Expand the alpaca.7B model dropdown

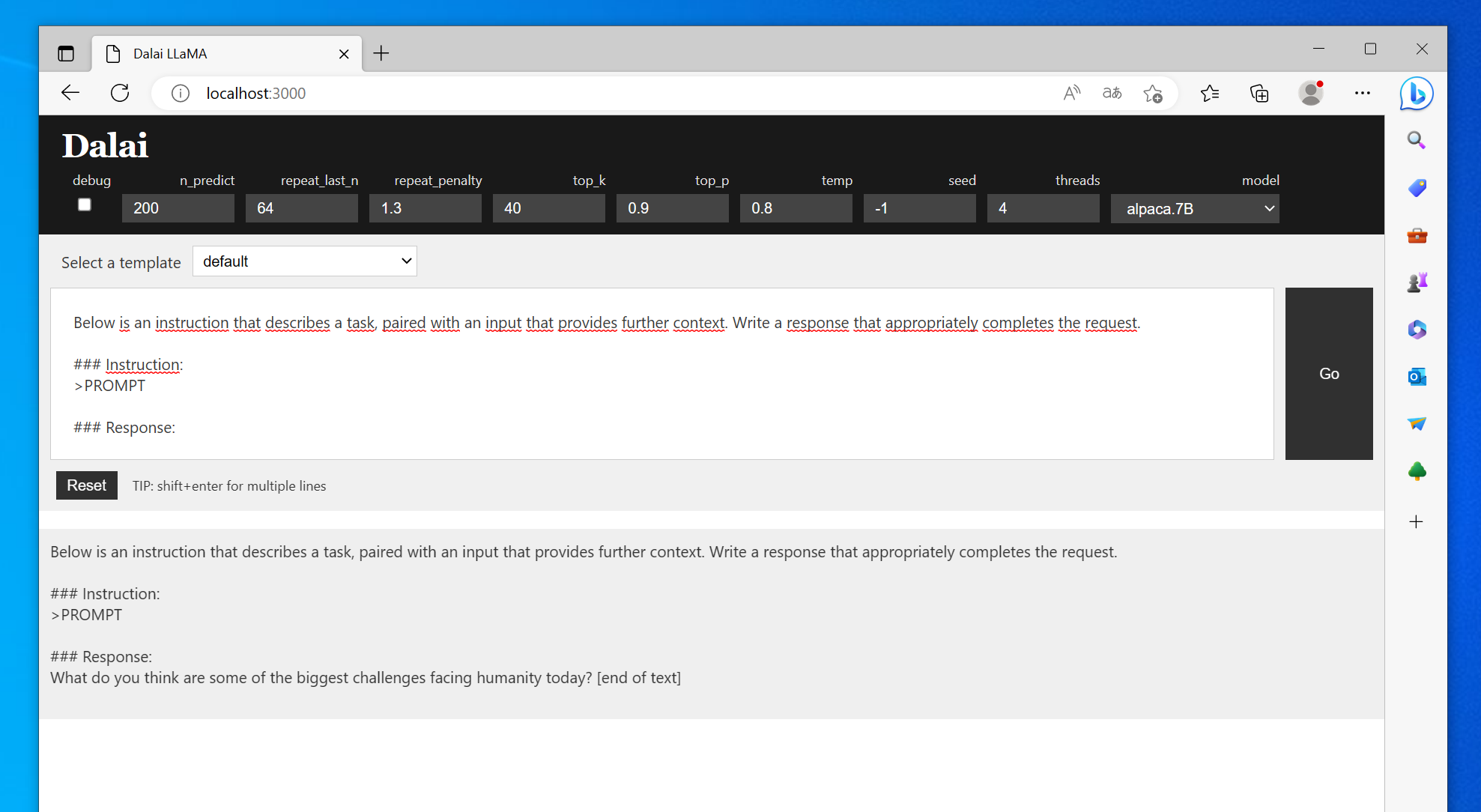click(x=1194, y=208)
